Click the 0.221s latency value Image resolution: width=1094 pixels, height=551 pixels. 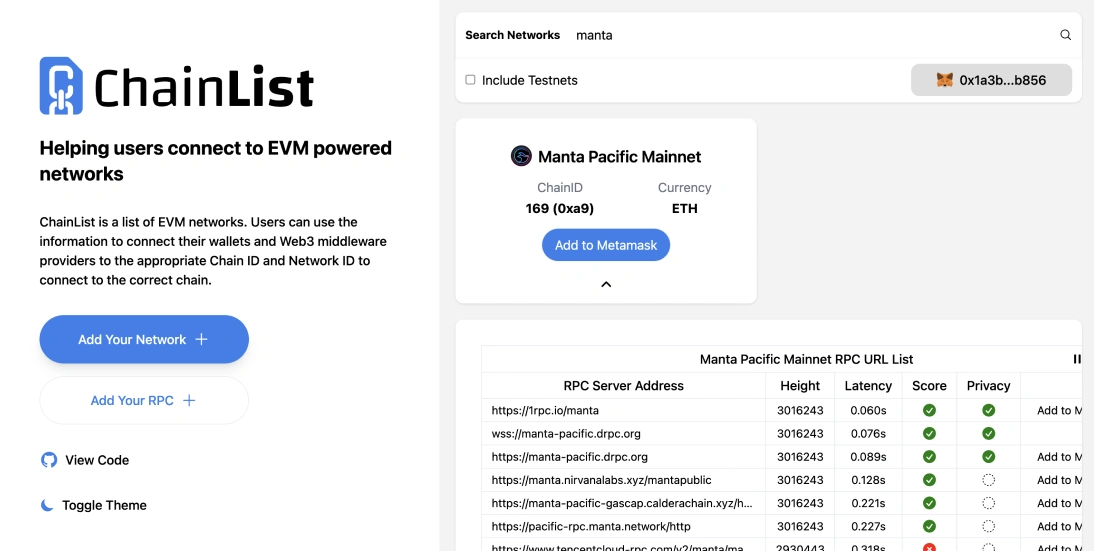(x=868, y=503)
